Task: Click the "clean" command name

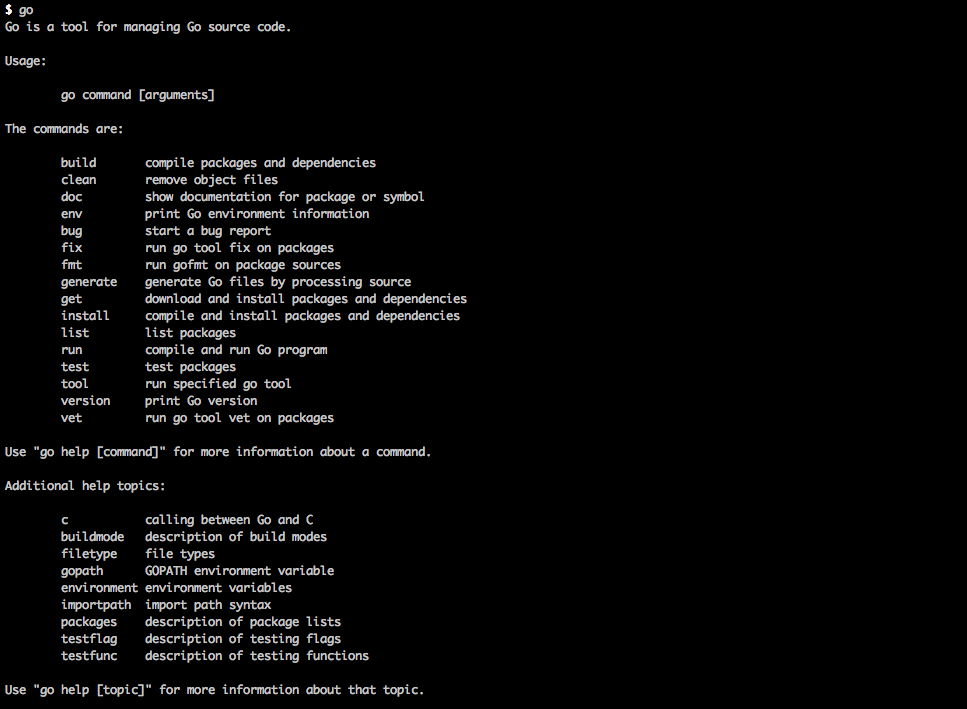Action: pyautogui.click(x=78, y=180)
